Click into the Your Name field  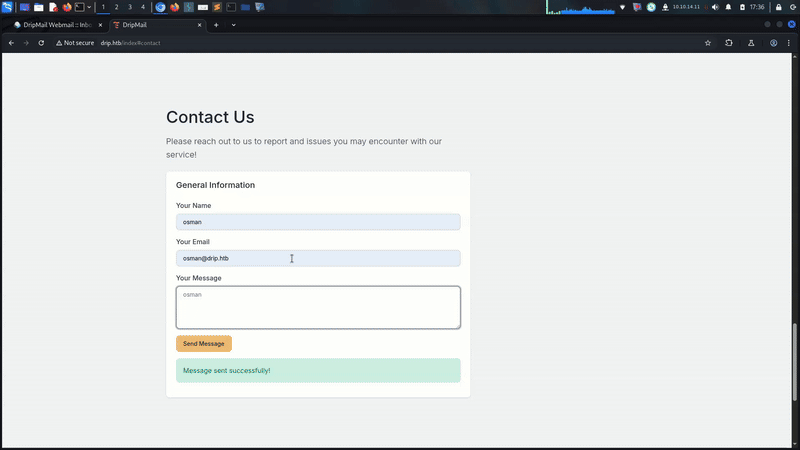(318, 222)
